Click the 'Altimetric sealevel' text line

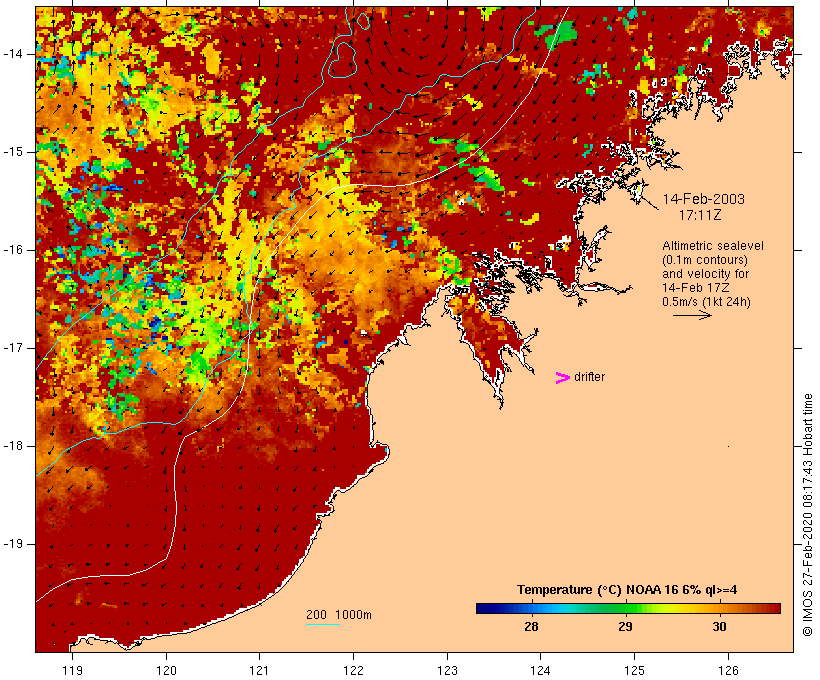coord(713,246)
